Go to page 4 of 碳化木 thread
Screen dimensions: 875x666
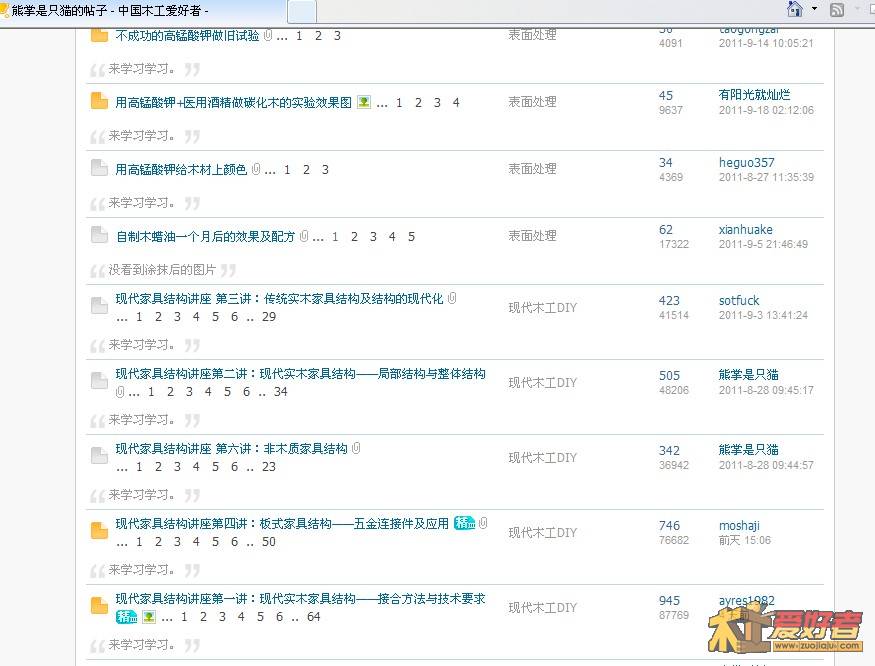[456, 103]
